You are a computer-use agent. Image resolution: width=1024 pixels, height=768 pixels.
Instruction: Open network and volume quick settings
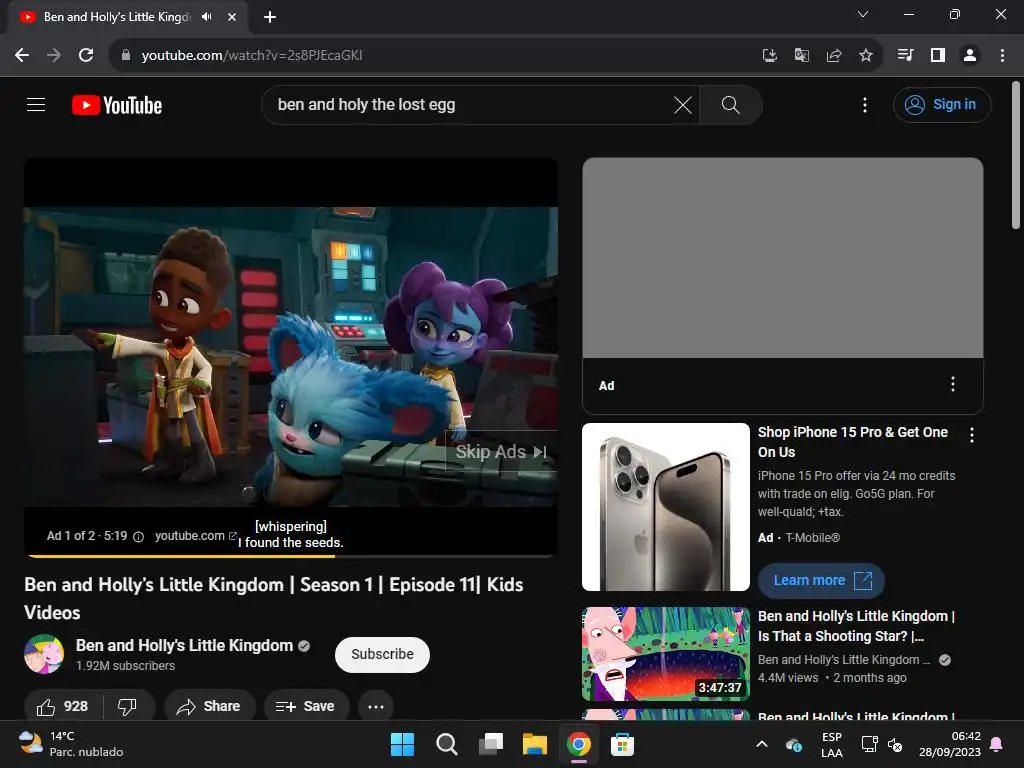(882, 744)
